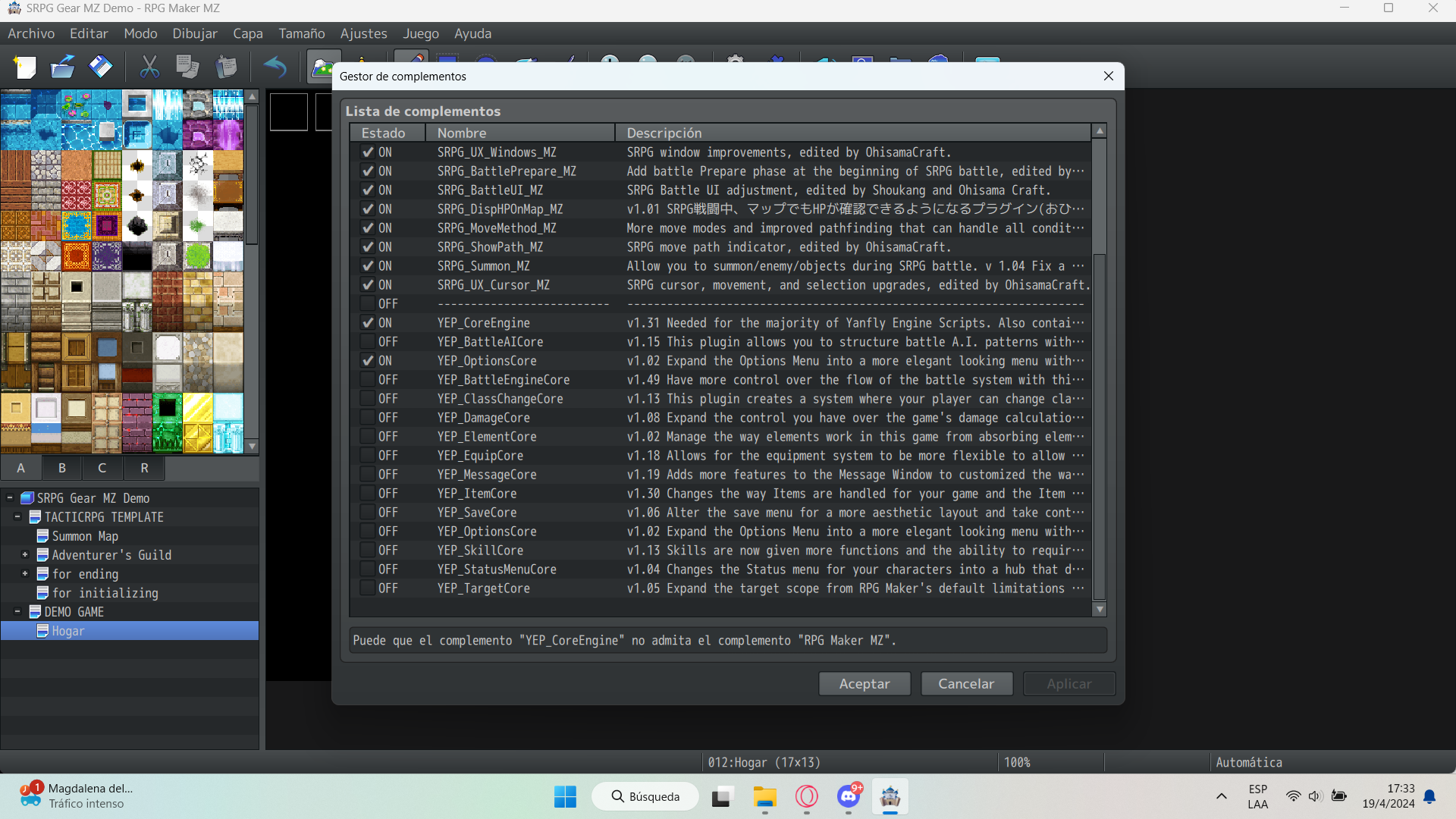This screenshot has height=819, width=1456.
Task: Click the Cancelar button
Action: coord(966,684)
